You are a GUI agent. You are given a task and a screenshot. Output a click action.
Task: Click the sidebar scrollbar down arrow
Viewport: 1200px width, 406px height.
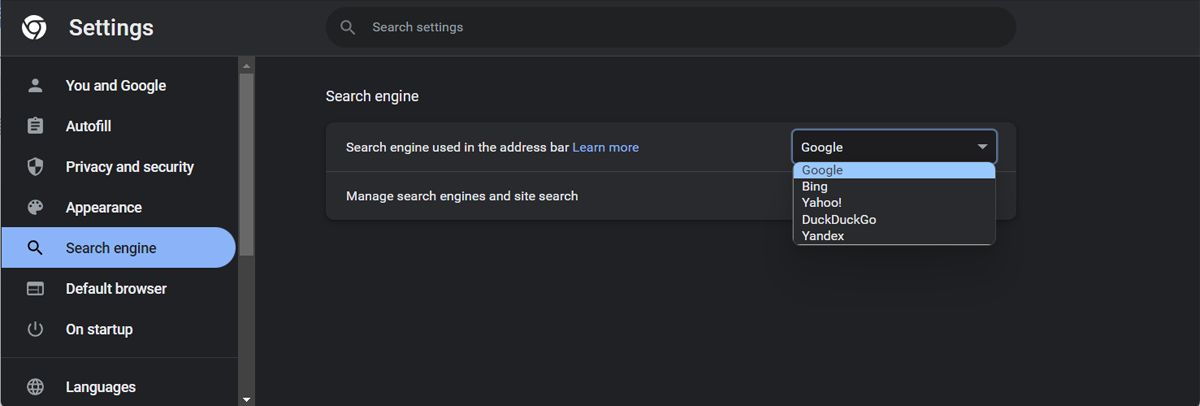click(246, 399)
